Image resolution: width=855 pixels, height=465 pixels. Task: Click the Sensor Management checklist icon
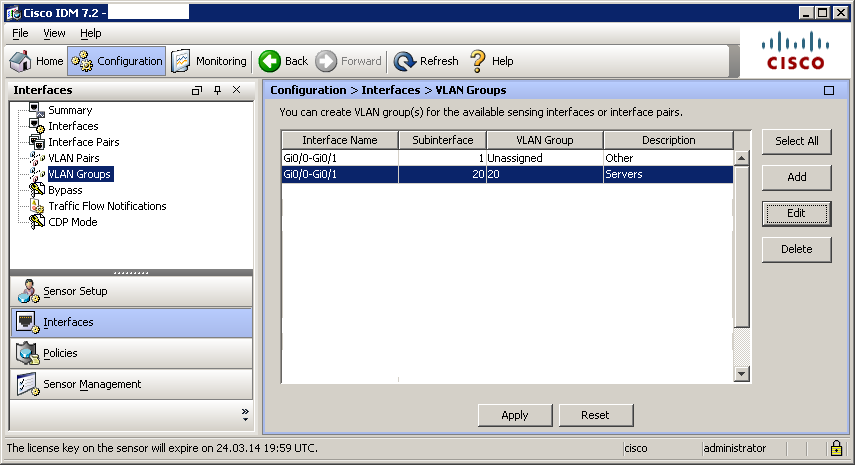point(27,384)
